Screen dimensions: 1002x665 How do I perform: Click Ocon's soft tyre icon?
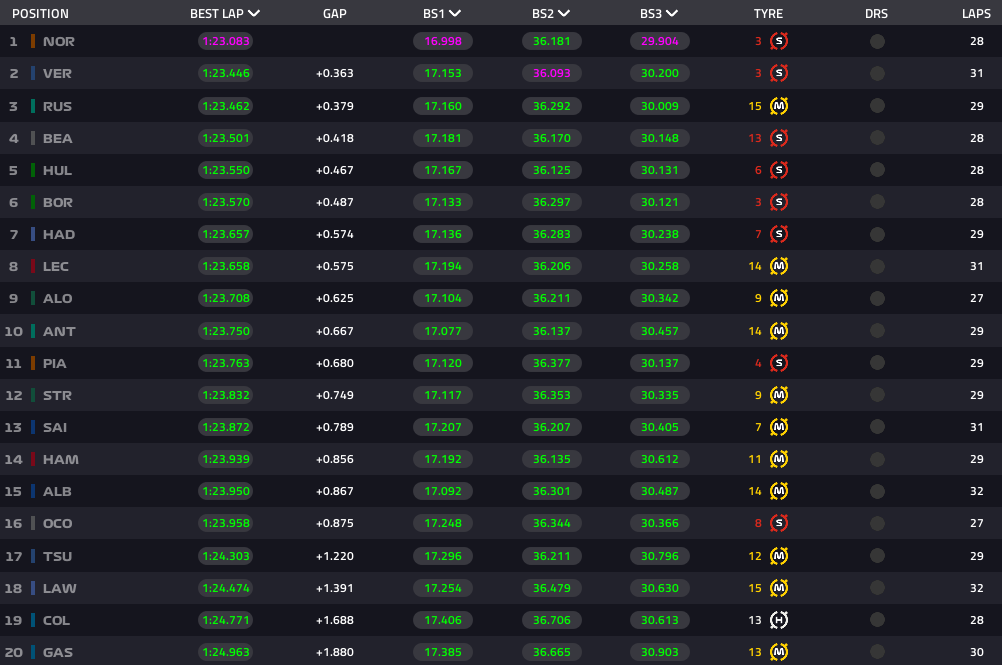780,523
